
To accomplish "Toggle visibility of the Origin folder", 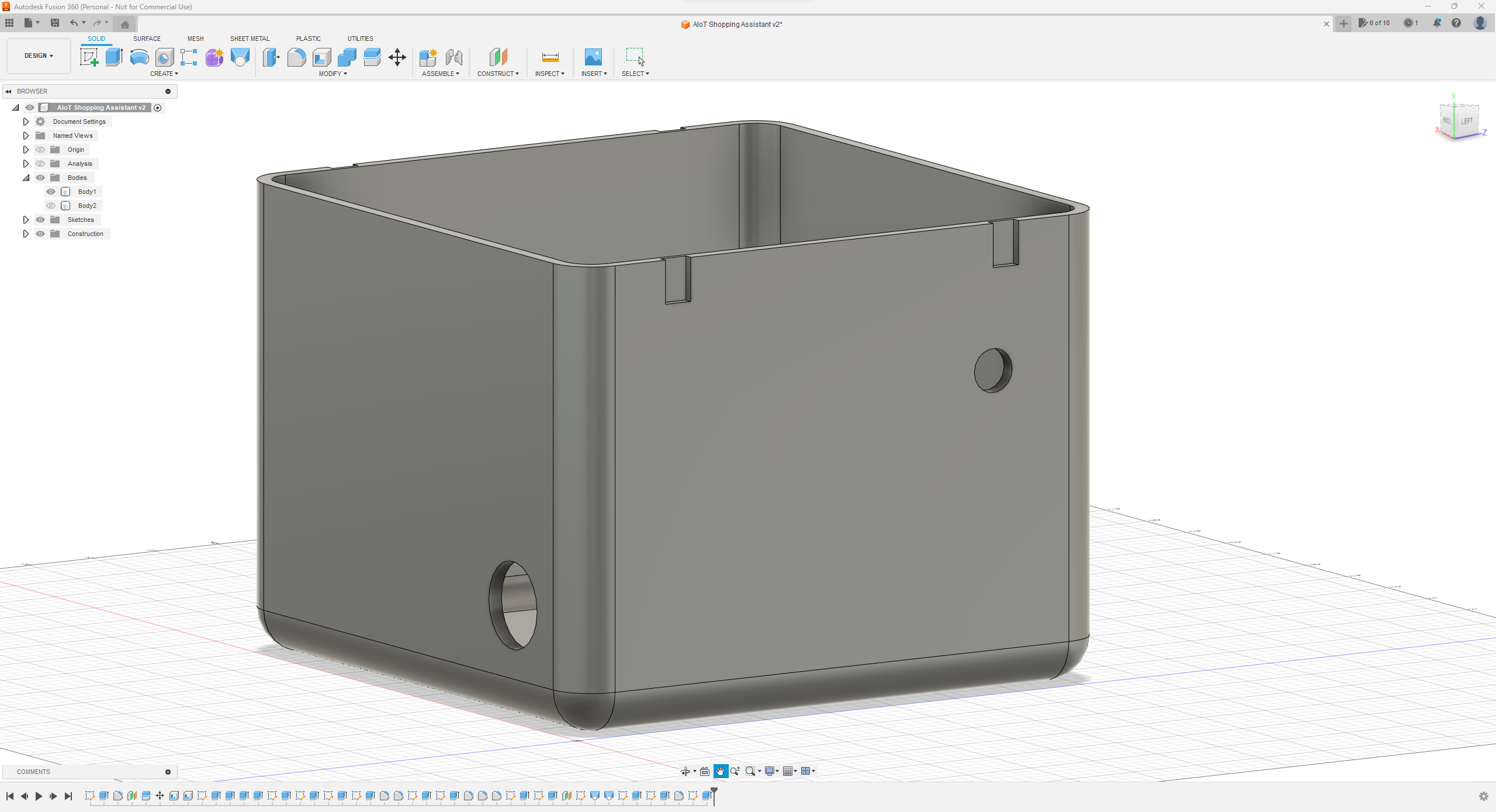I will point(40,149).
